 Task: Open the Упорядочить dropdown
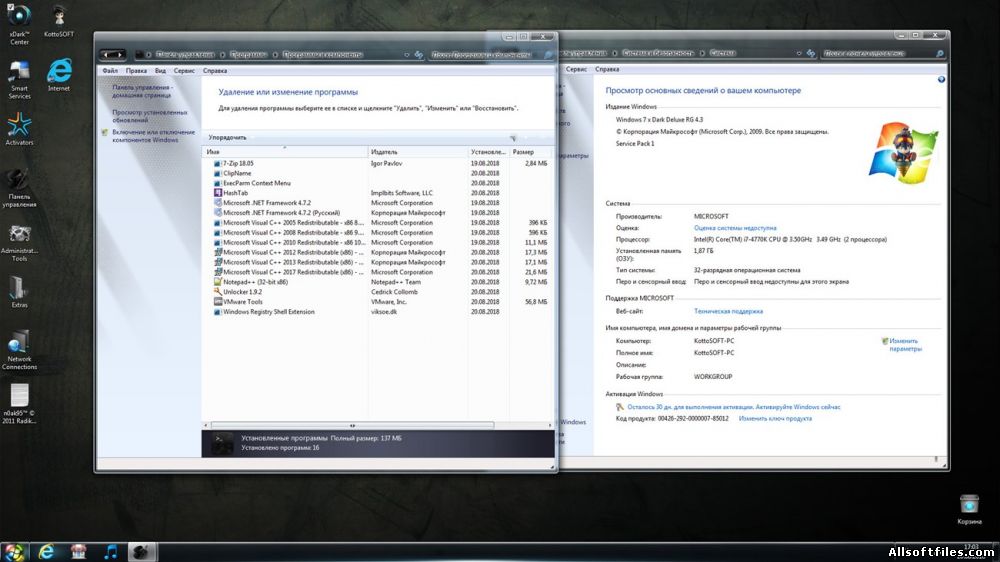[x=227, y=138]
